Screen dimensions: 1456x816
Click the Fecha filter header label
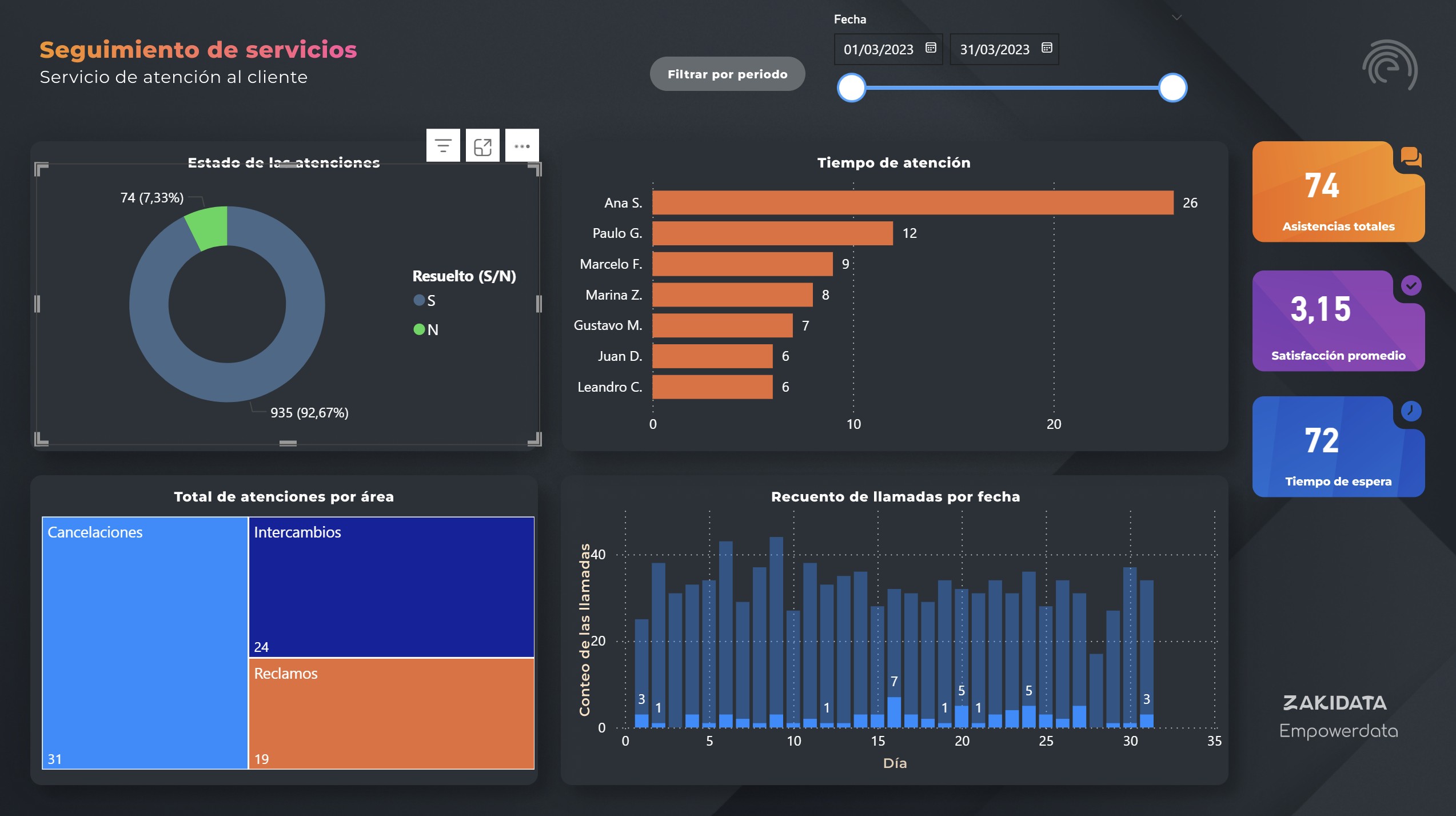point(850,19)
